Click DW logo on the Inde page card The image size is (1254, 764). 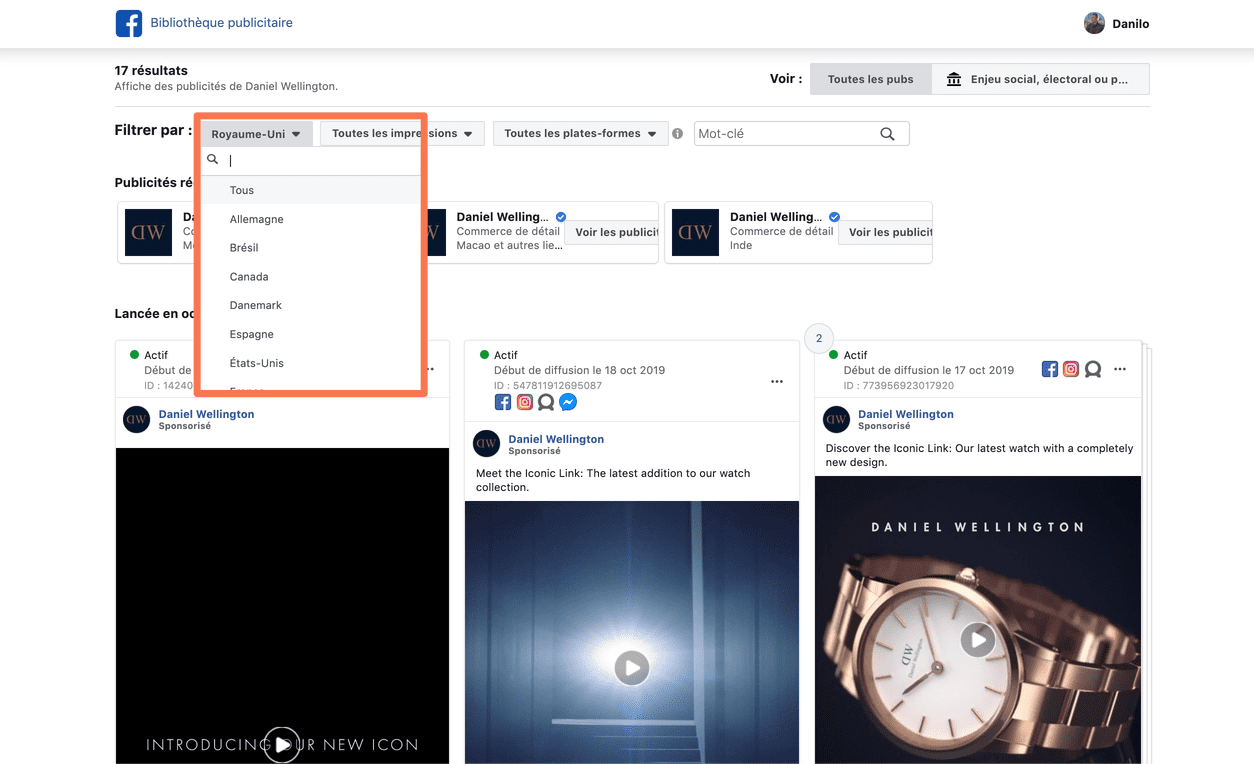pyautogui.click(x=695, y=233)
